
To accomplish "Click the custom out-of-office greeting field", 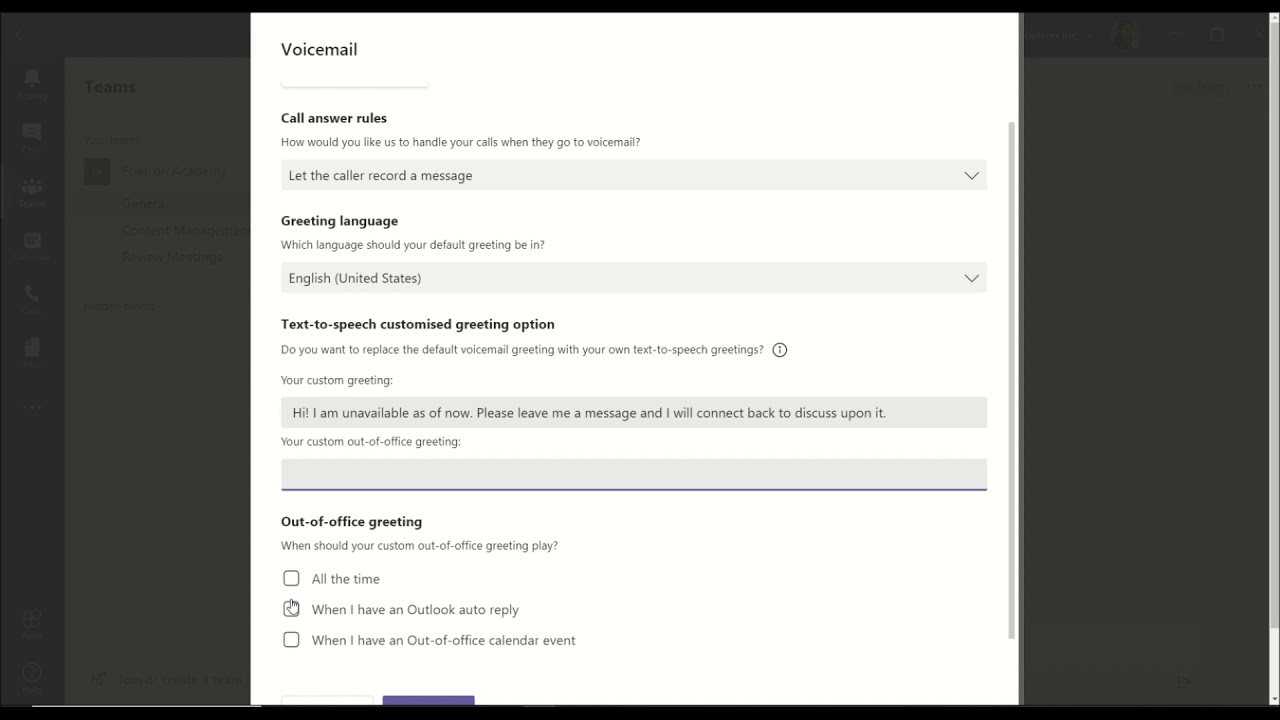I will 633,474.
